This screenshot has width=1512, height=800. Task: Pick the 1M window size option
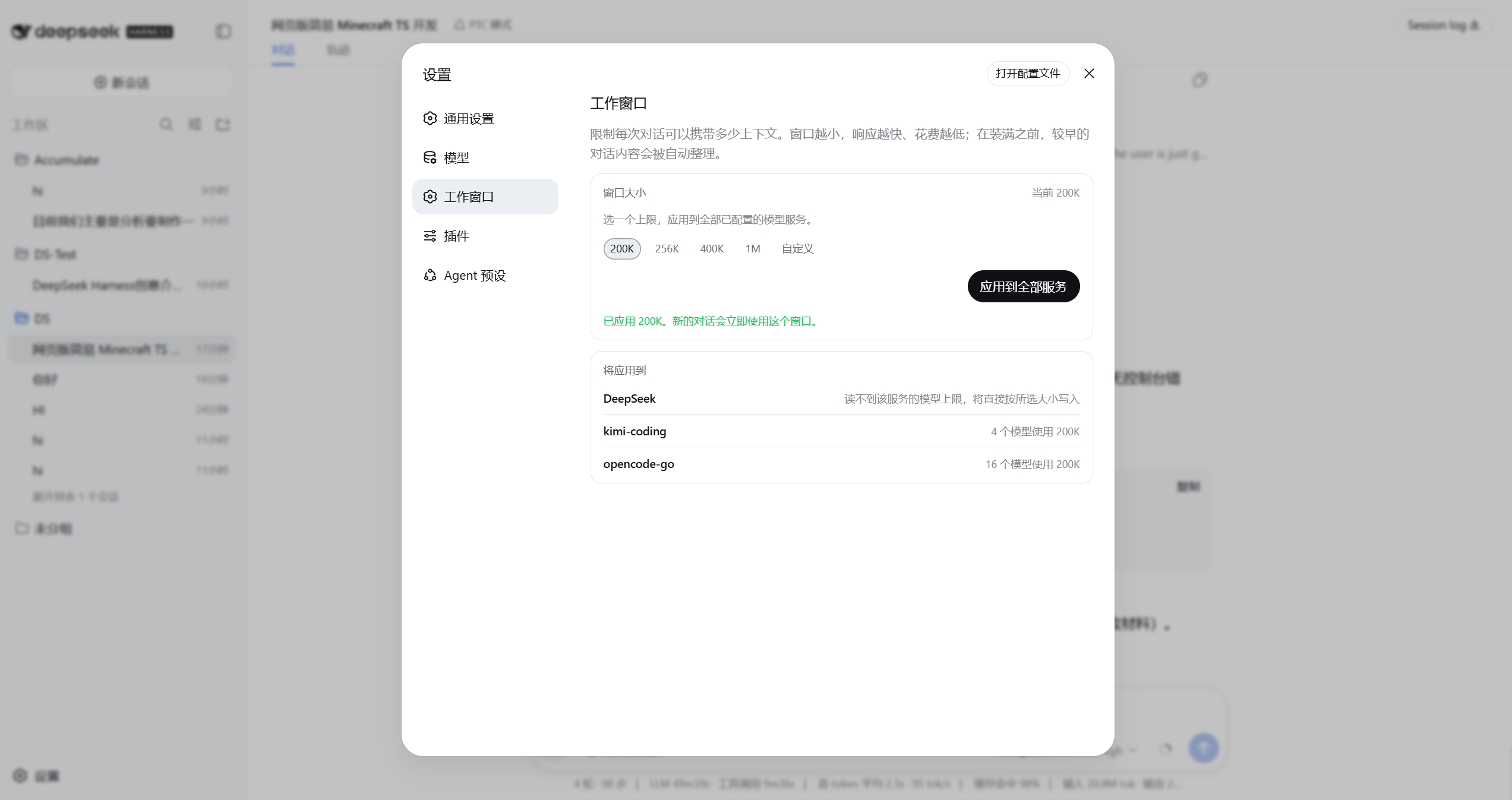pyautogui.click(x=753, y=248)
